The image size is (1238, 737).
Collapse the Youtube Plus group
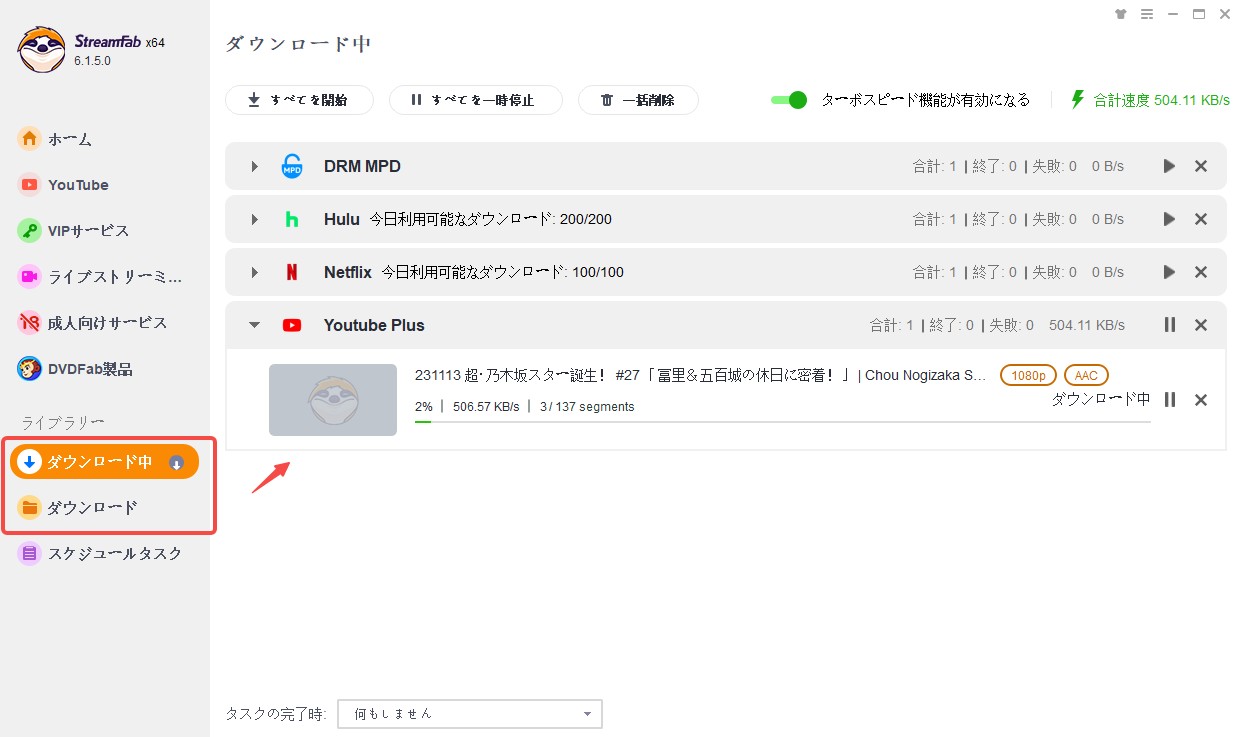(x=254, y=325)
